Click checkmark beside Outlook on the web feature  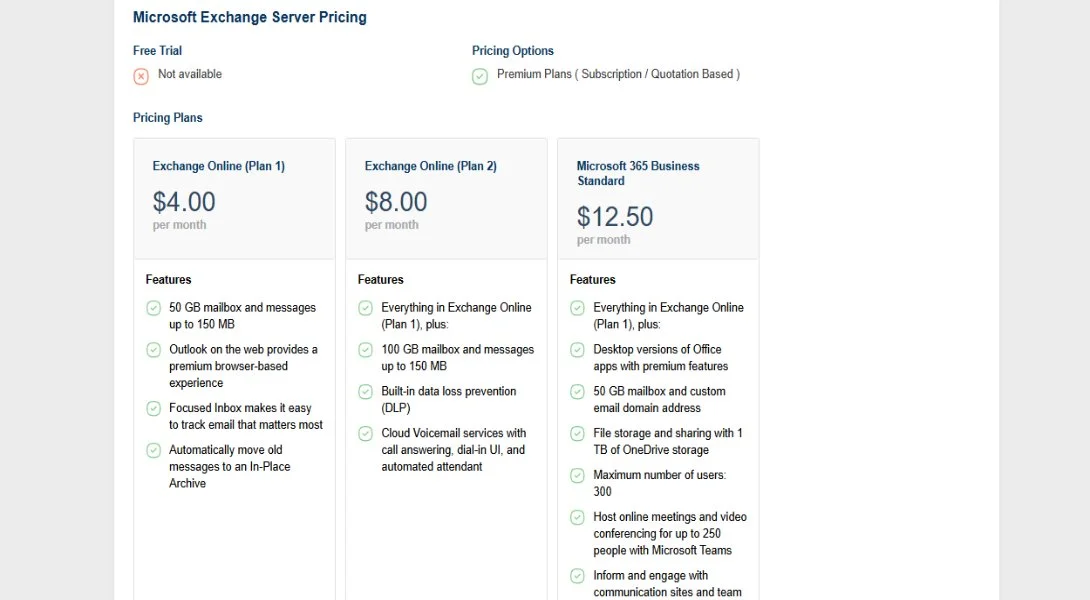tap(153, 350)
